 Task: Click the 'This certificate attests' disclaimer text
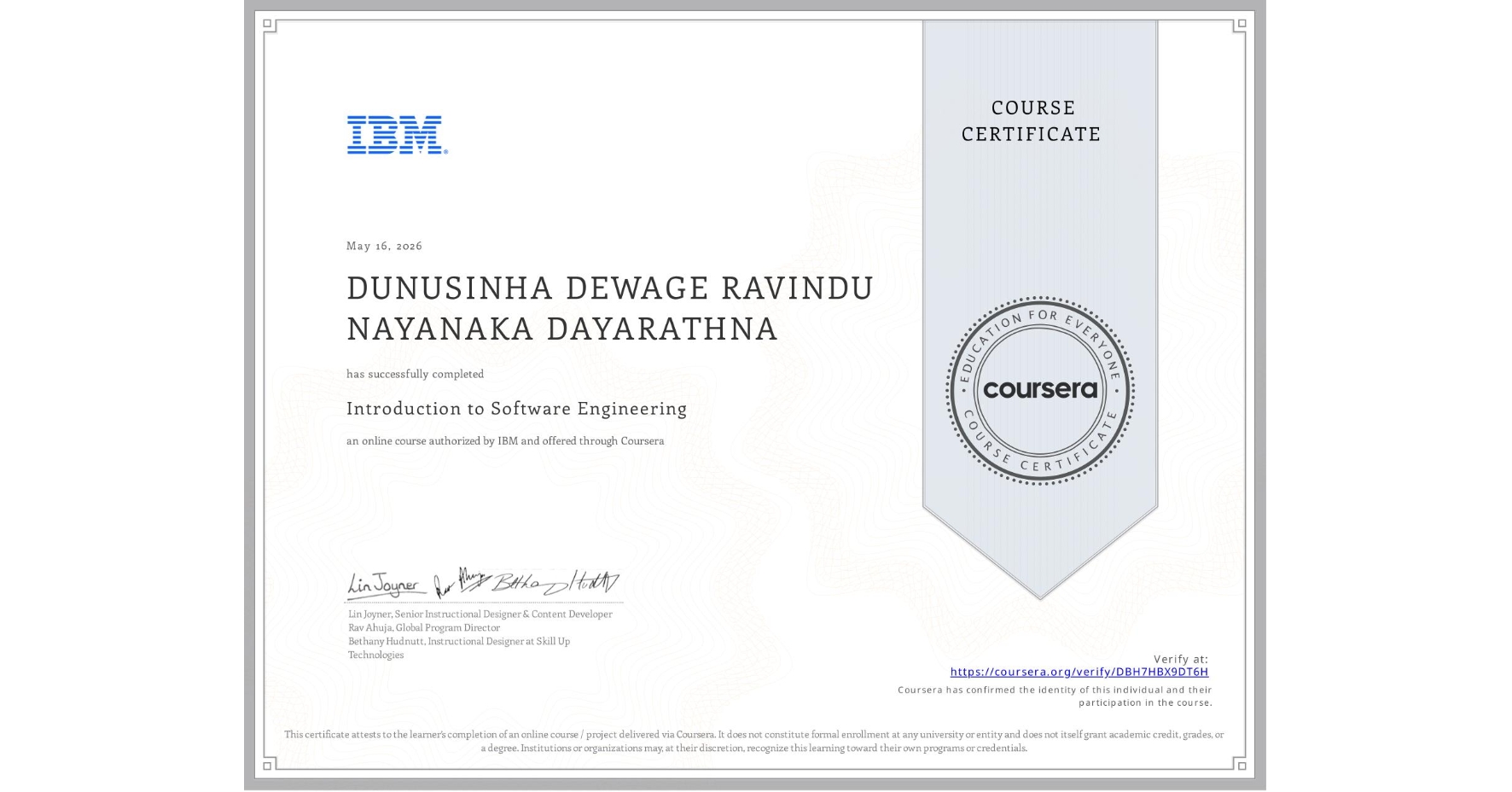click(x=754, y=742)
